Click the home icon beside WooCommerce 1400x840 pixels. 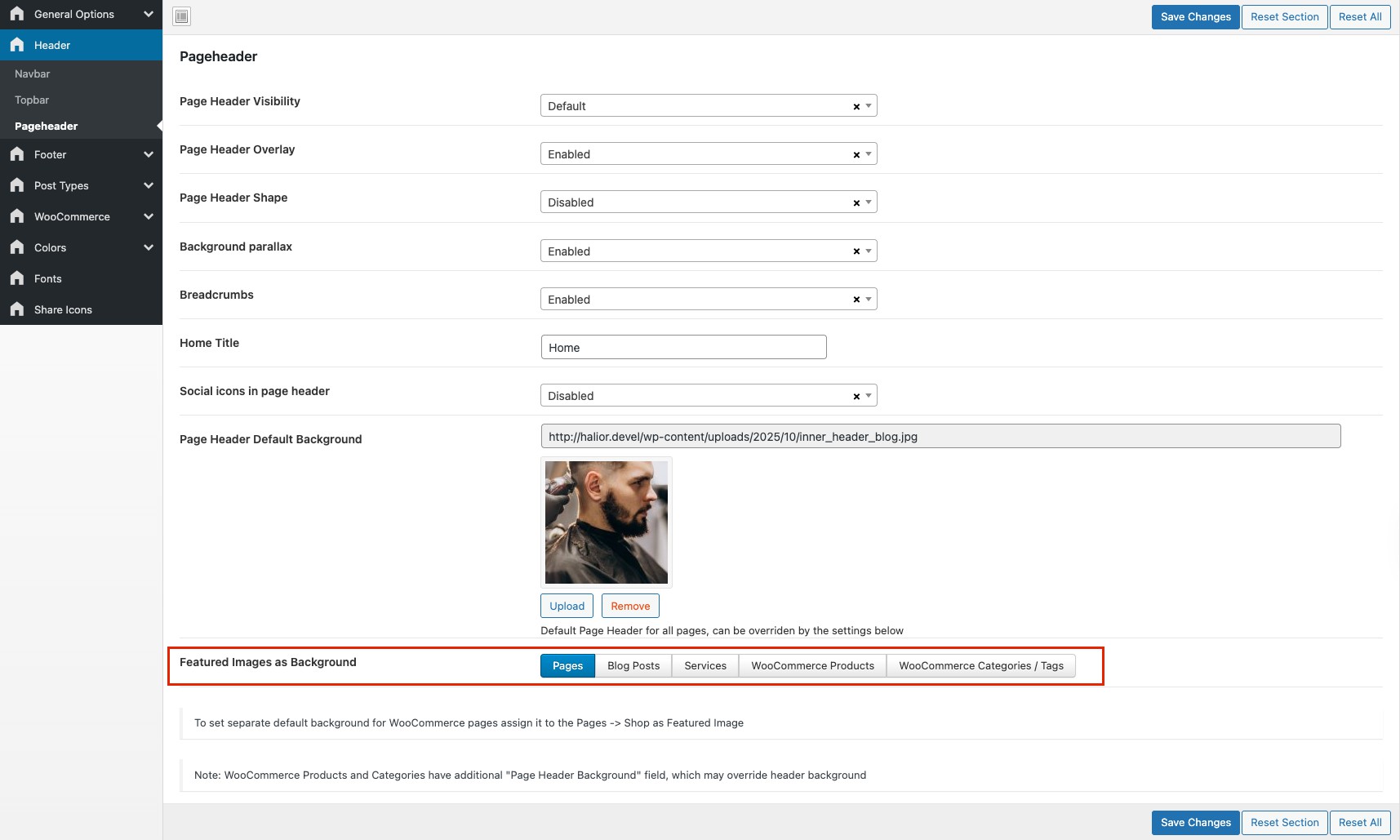(x=17, y=216)
